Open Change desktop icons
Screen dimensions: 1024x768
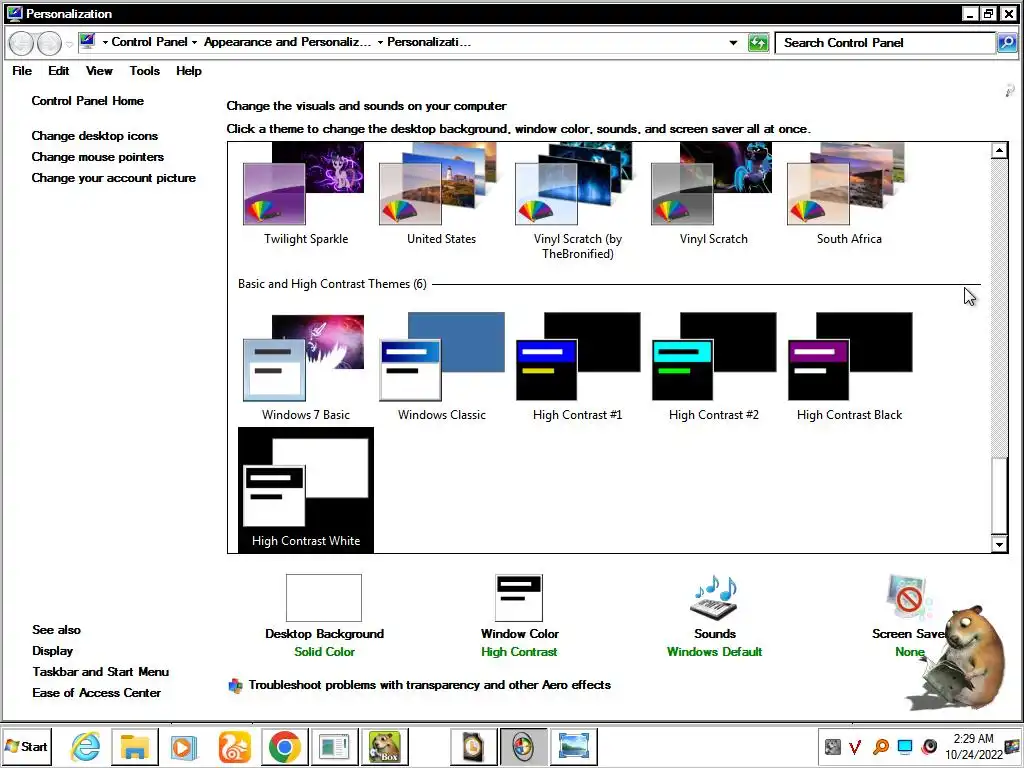(x=95, y=136)
